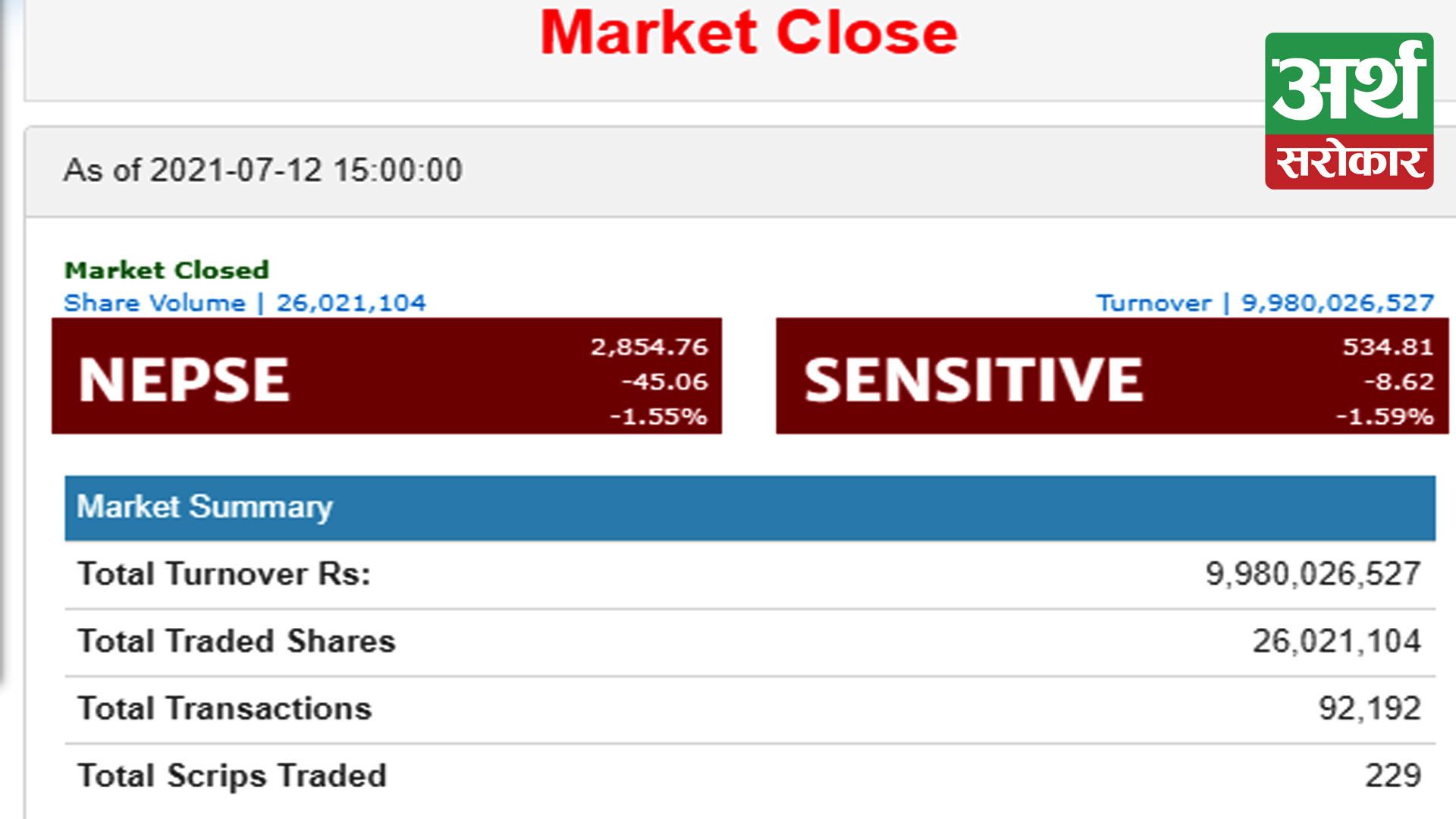Click the Market Close heading
The image size is (1456, 819).
click(748, 33)
